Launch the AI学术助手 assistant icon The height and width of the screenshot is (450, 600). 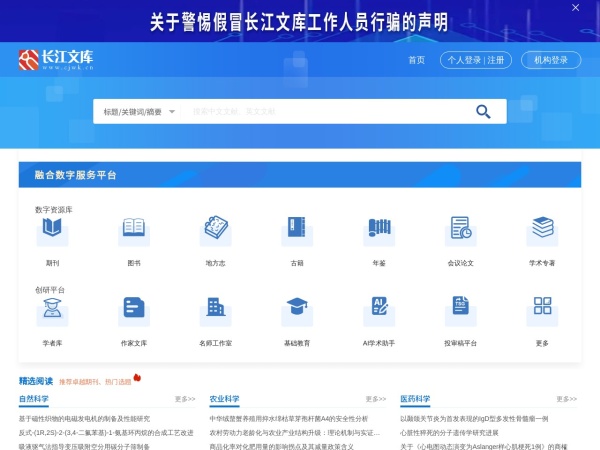[x=379, y=309]
